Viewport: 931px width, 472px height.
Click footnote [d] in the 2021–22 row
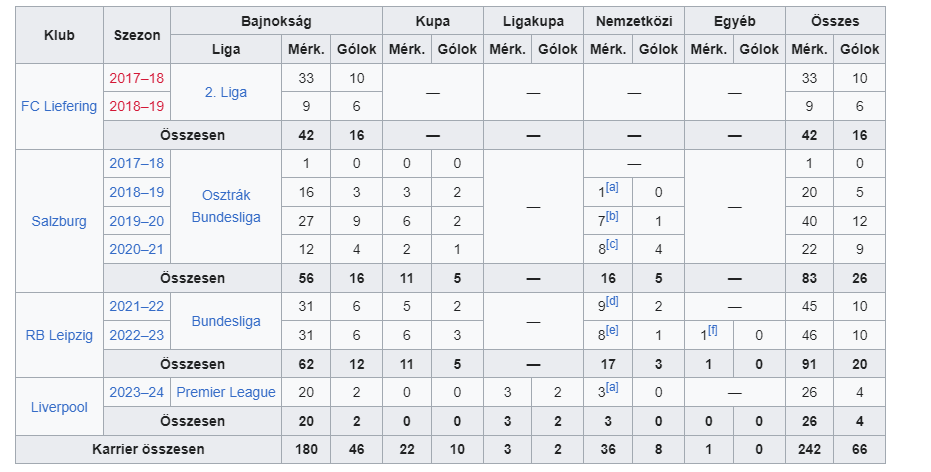[613, 303]
